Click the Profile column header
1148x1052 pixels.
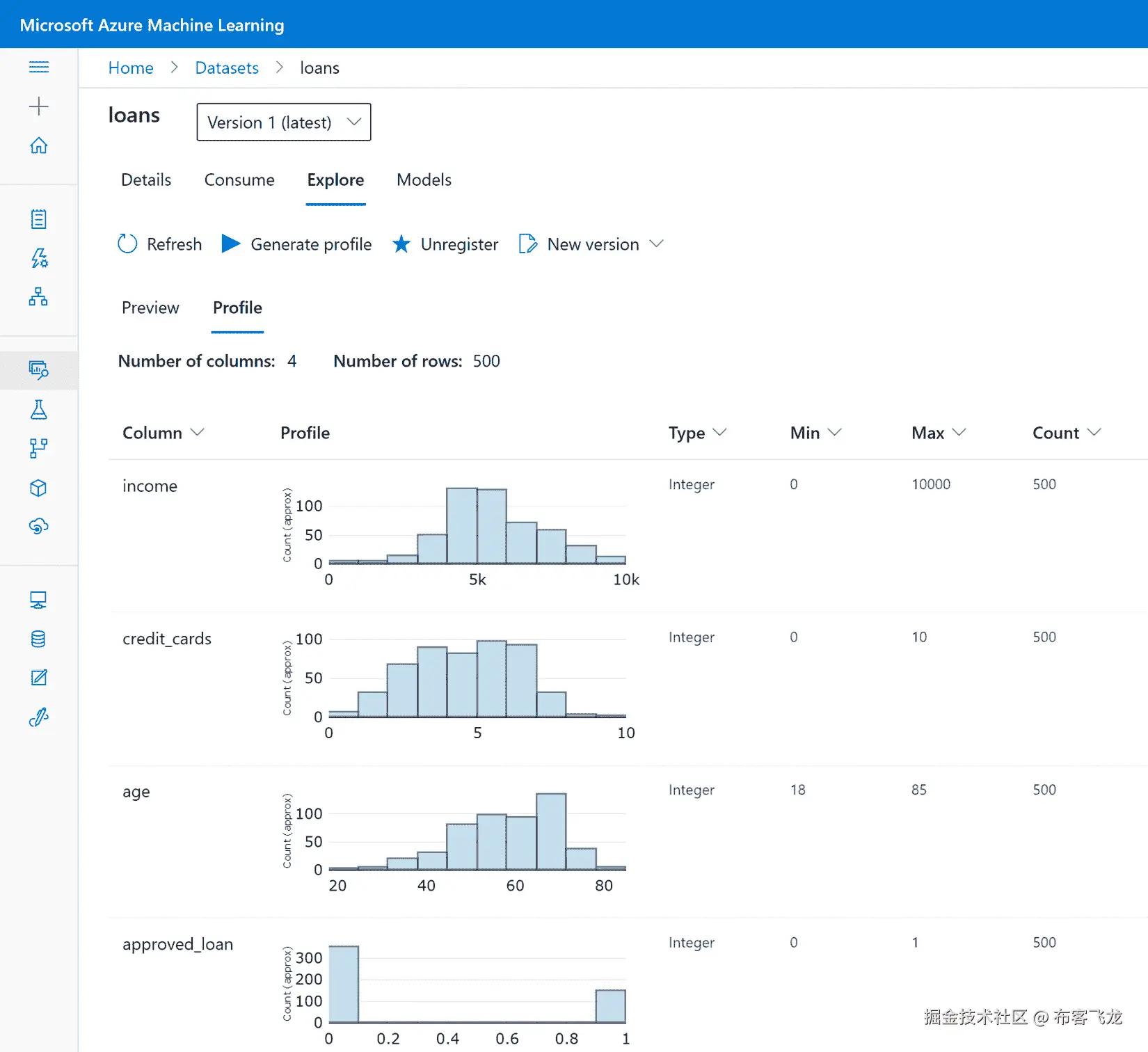tap(305, 433)
